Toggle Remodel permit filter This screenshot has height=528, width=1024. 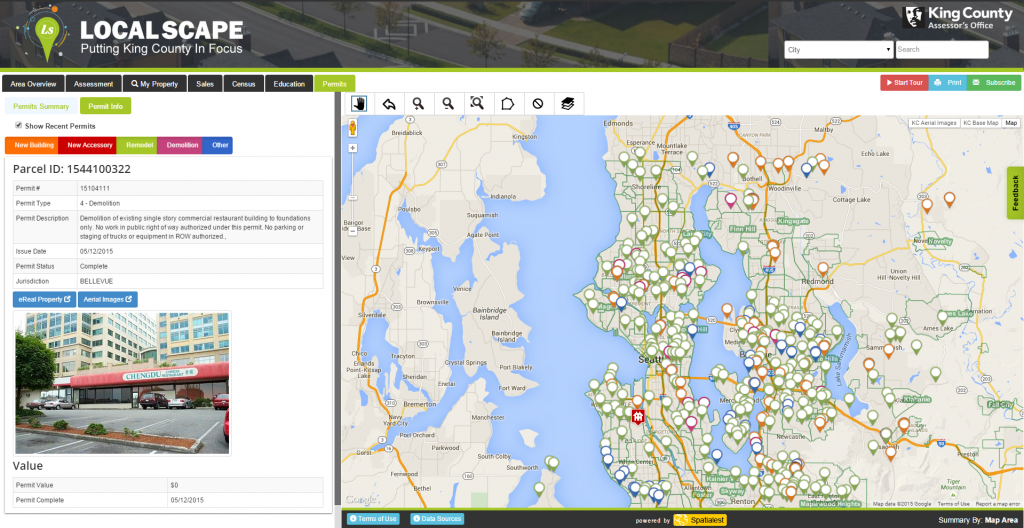(137, 145)
